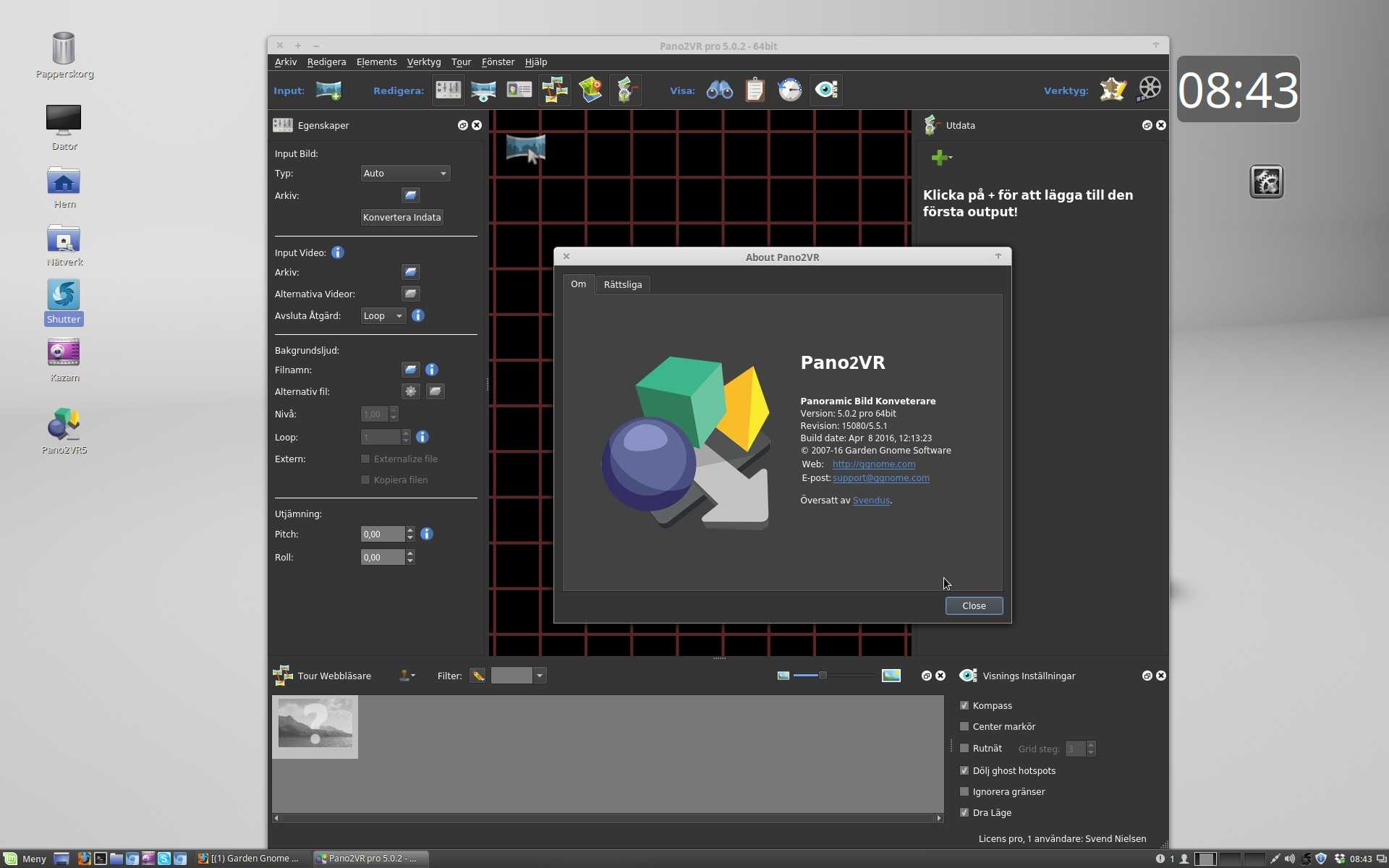The image size is (1389, 868).
Task: Click the binoculars Visa icon
Action: [719, 90]
